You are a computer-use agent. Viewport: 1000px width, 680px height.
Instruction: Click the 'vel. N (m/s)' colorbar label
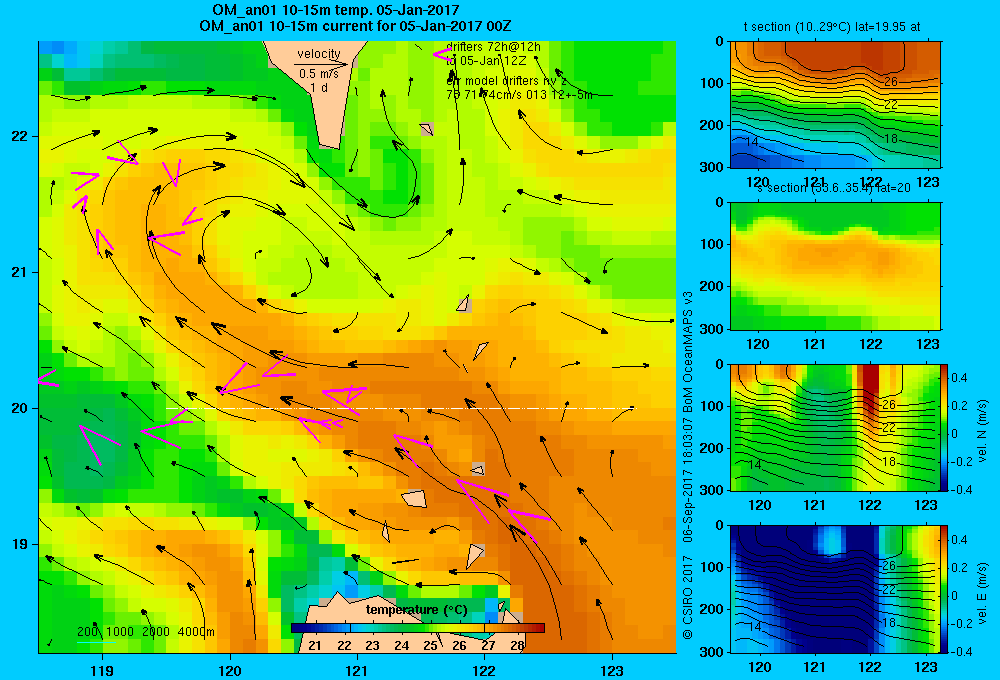click(983, 431)
